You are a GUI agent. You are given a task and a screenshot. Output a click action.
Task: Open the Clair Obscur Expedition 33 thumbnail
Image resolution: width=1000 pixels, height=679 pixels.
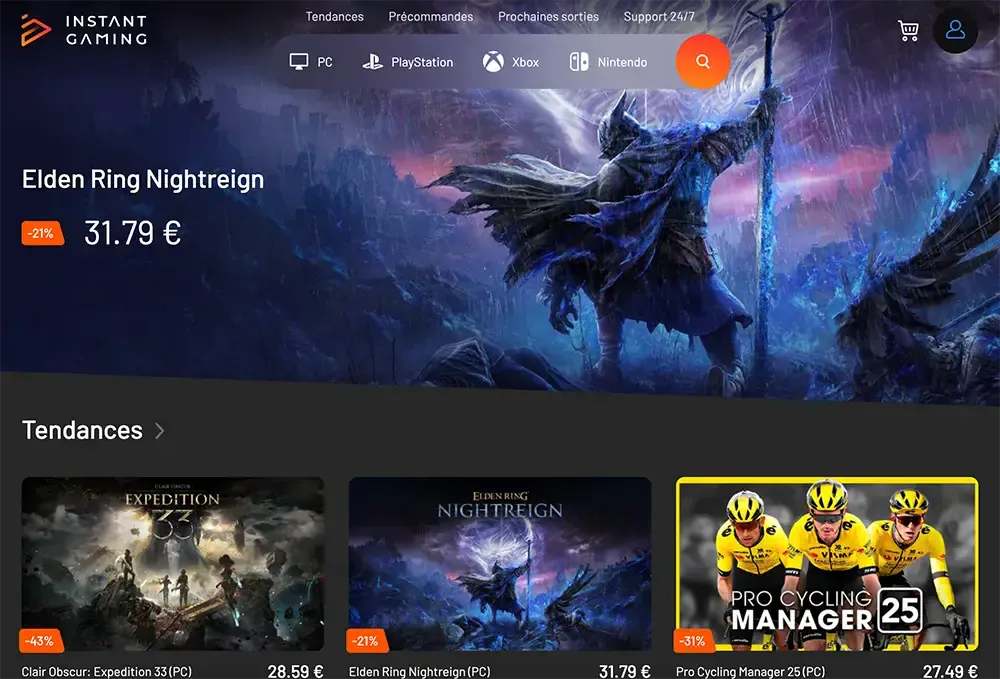click(173, 564)
